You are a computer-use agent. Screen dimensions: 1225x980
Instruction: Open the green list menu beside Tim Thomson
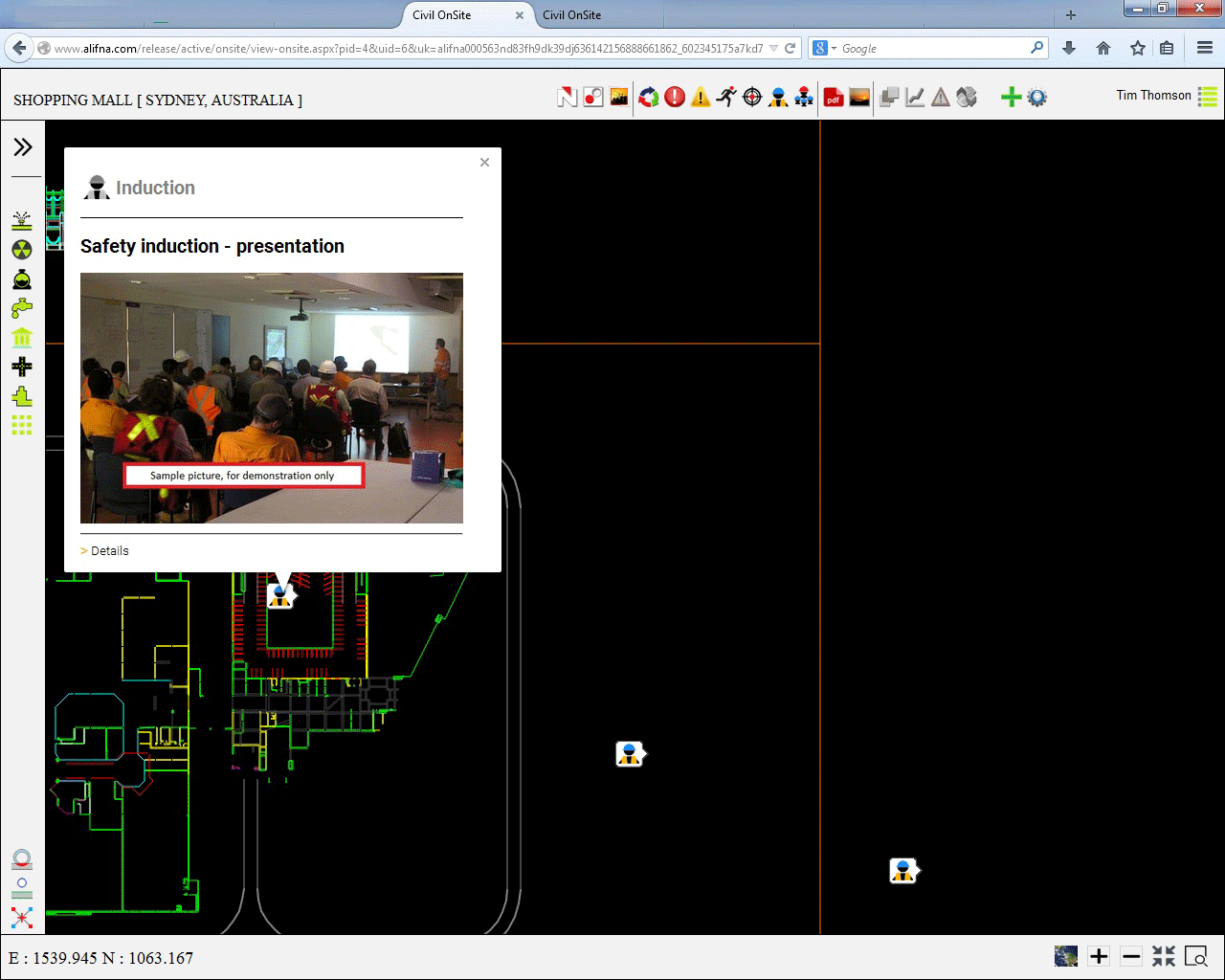click(1208, 97)
